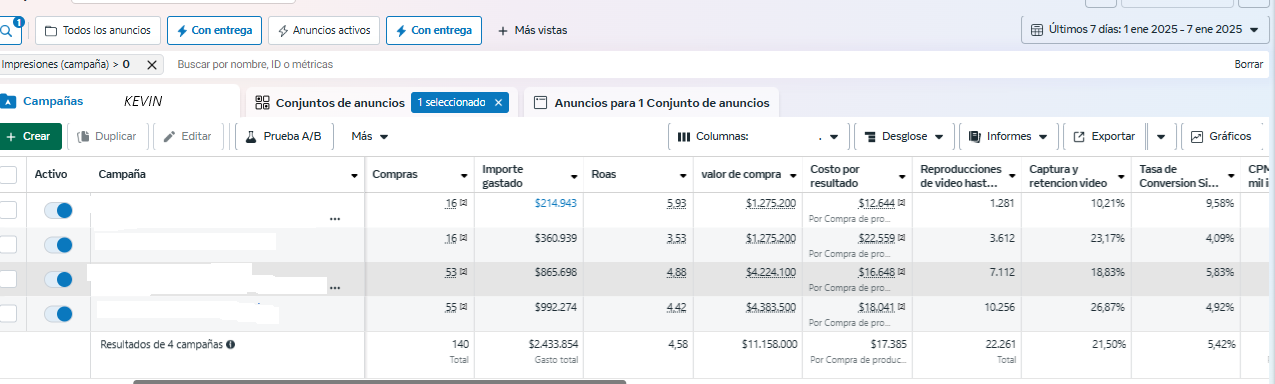Click the video plays value 10.256
This screenshot has height=384, width=1275.
tap(998, 307)
